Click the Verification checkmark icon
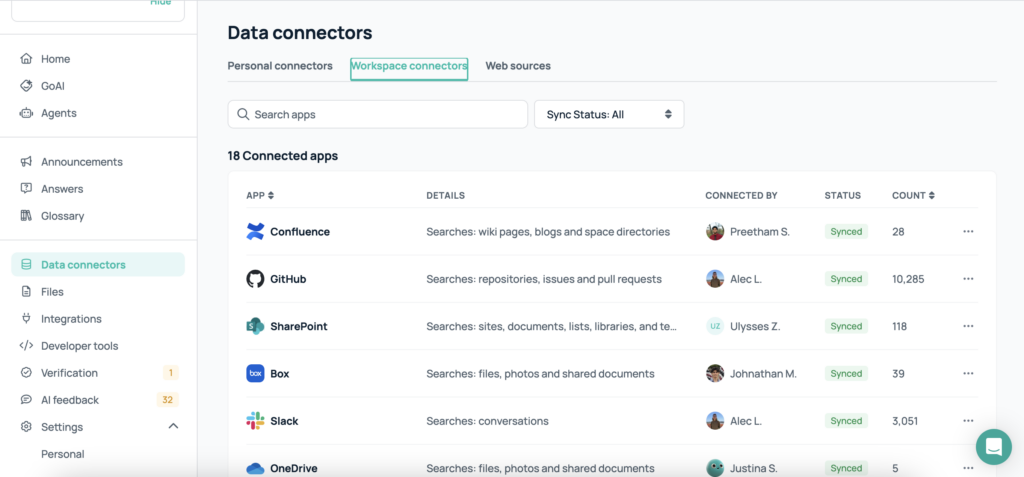Viewport: 1024px width, 477px height. tap(26, 372)
